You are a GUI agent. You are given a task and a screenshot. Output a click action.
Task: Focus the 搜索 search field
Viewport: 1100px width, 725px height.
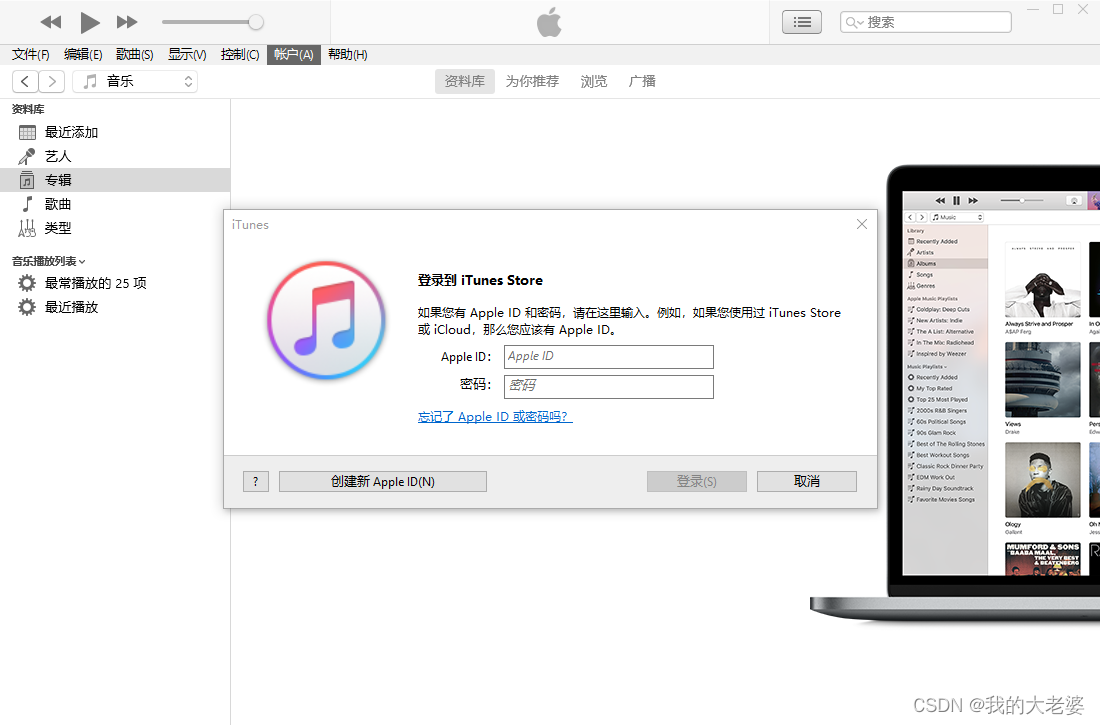point(925,22)
